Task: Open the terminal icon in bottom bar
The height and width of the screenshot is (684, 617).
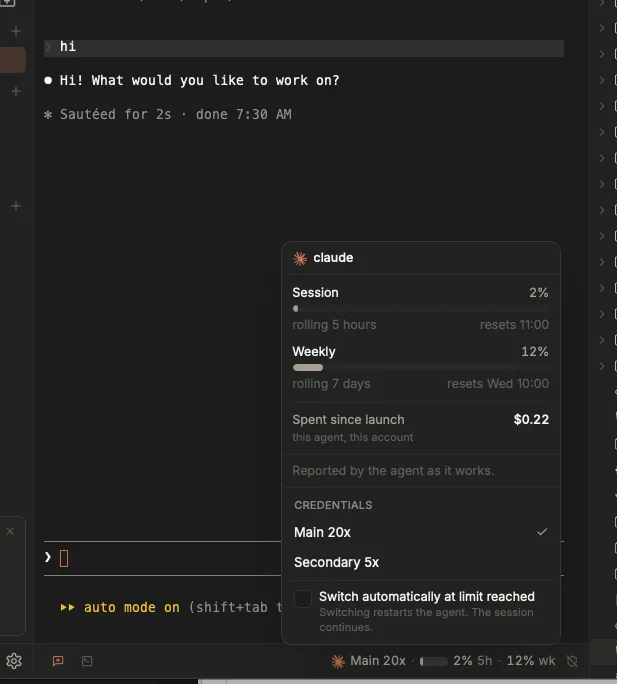Action: [87, 661]
